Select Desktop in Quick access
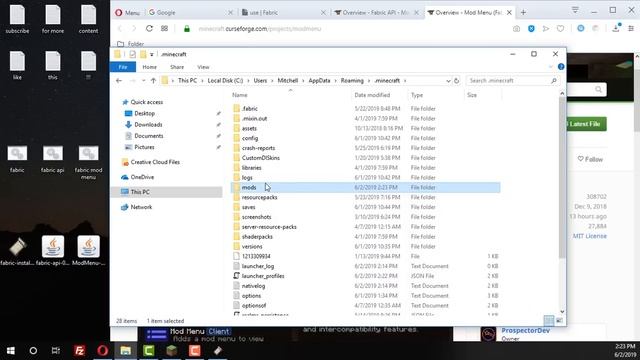Viewport: 640px width, 360px height. 144,113
